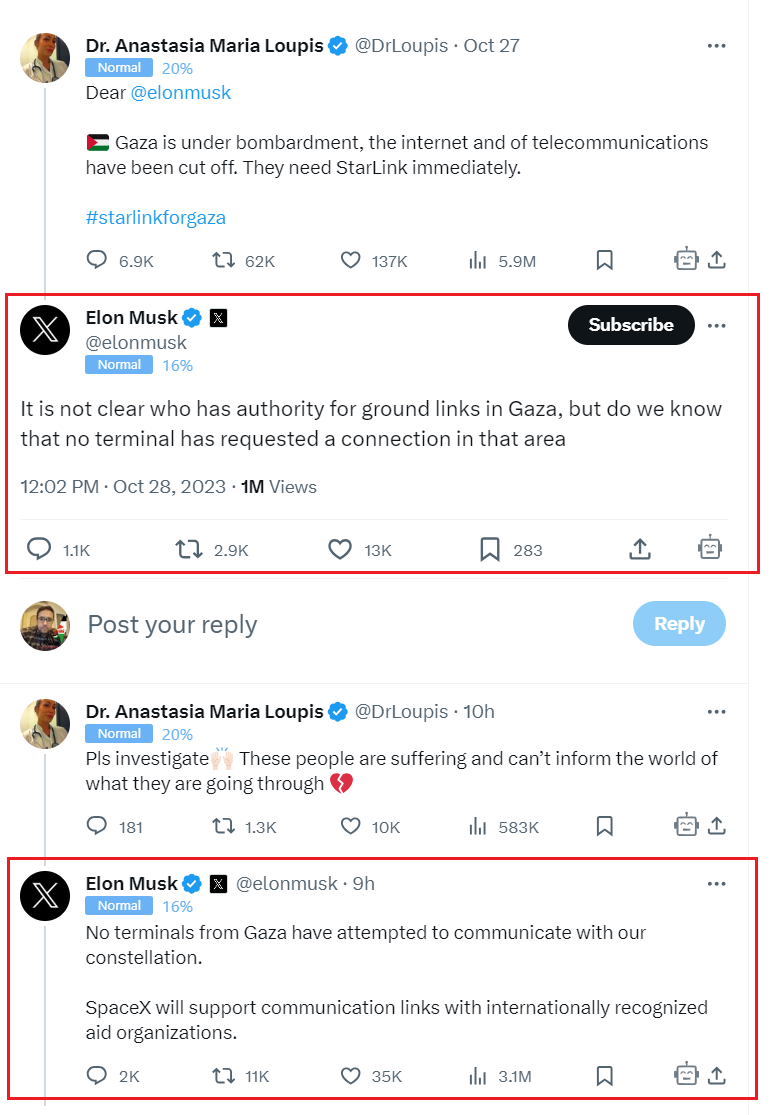Repost Elon Musk's main post with 2.9K reposts
Viewport: 771px width, 1115px height.
click(189, 549)
